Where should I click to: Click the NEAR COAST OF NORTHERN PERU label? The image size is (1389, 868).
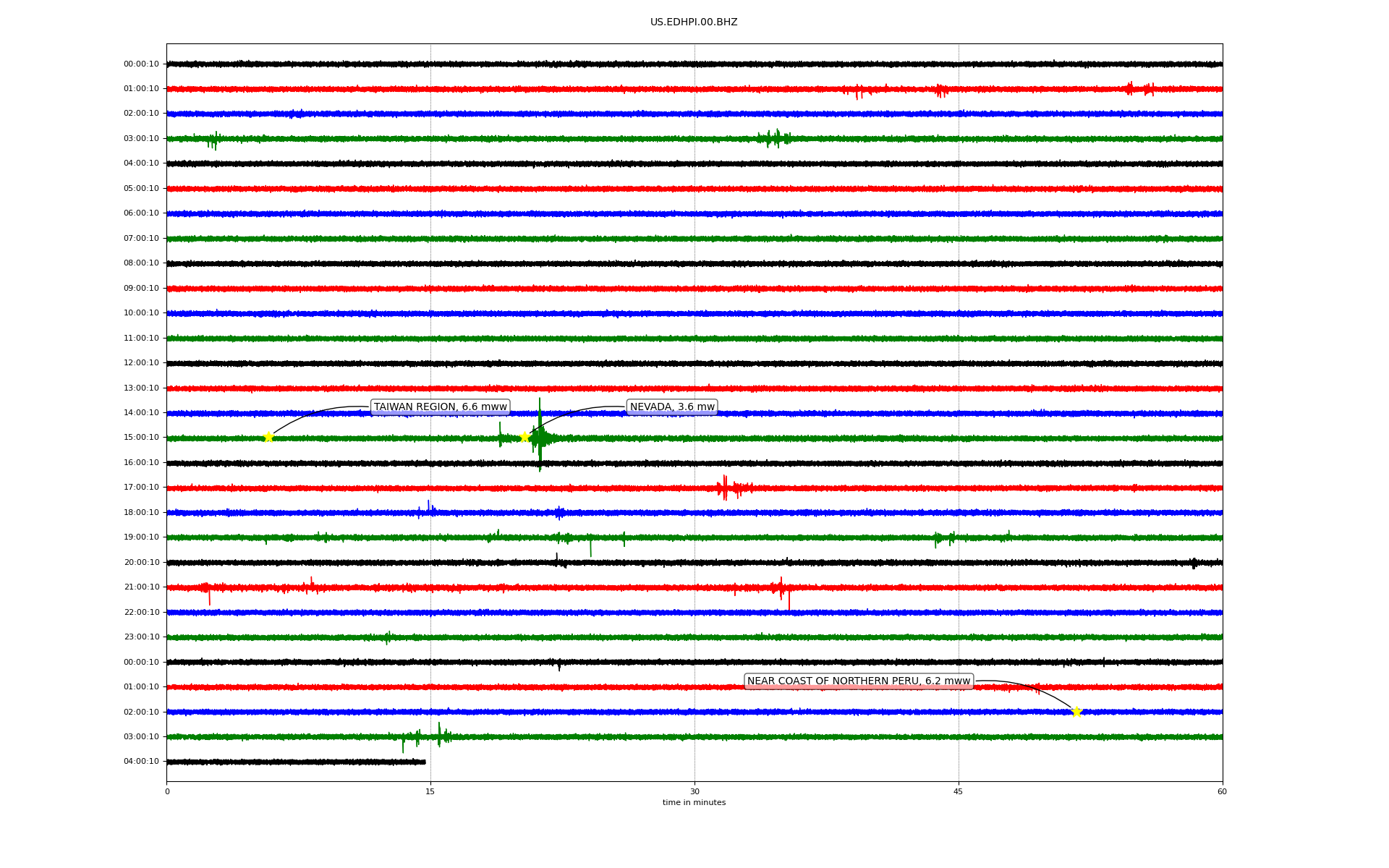coord(858,681)
